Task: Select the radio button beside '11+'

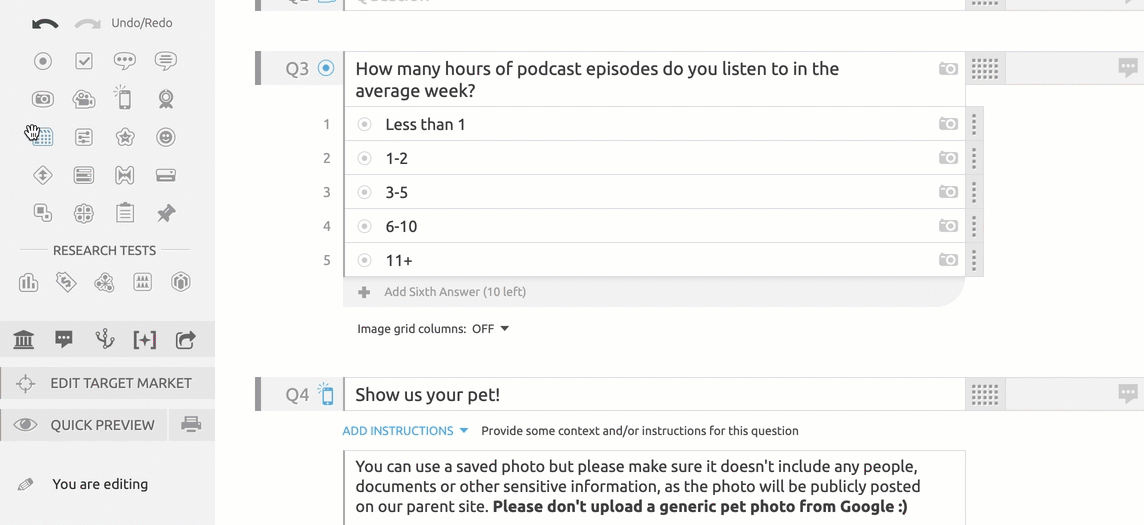Action: tap(365, 261)
